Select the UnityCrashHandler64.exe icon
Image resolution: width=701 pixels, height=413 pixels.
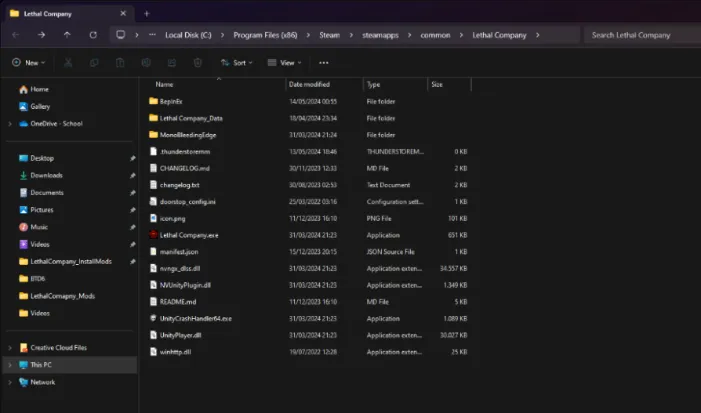[153, 318]
